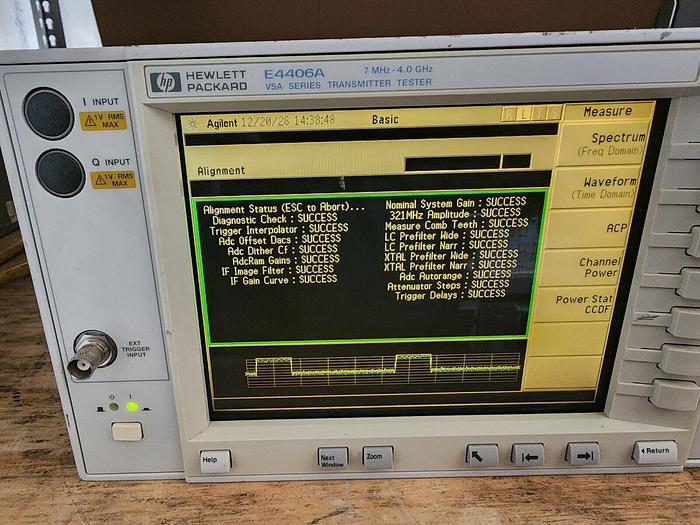700x525 pixels.
Task: Click the Agilent sun logo icon
Action: (192, 124)
